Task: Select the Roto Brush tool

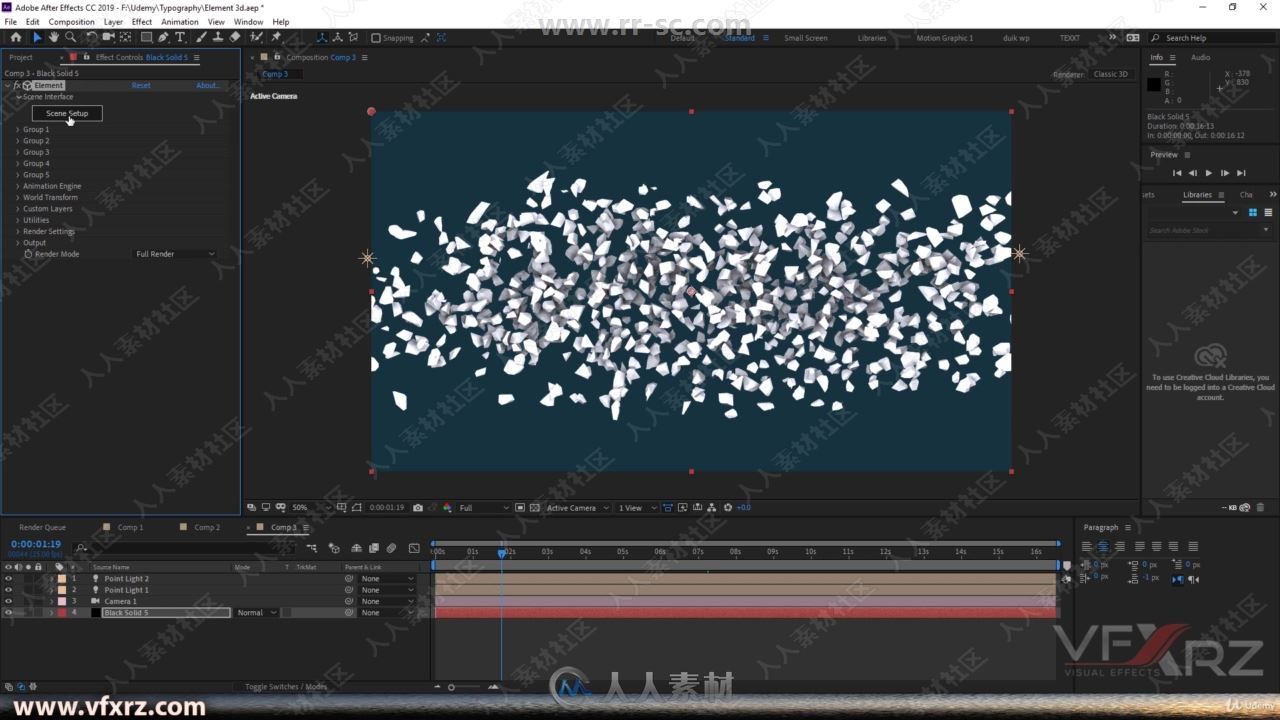Action: tap(257, 37)
